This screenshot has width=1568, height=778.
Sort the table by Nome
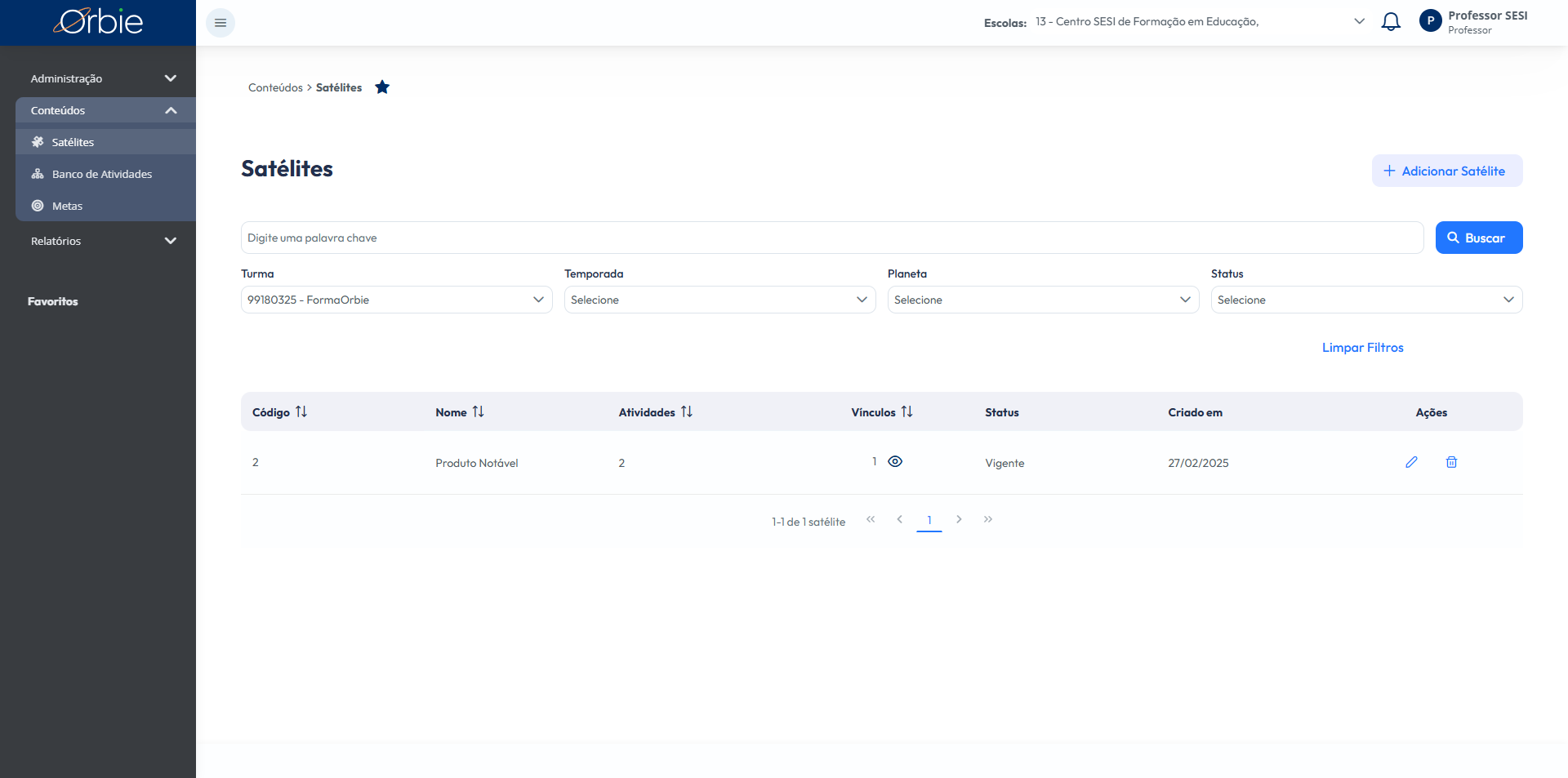click(x=479, y=411)
